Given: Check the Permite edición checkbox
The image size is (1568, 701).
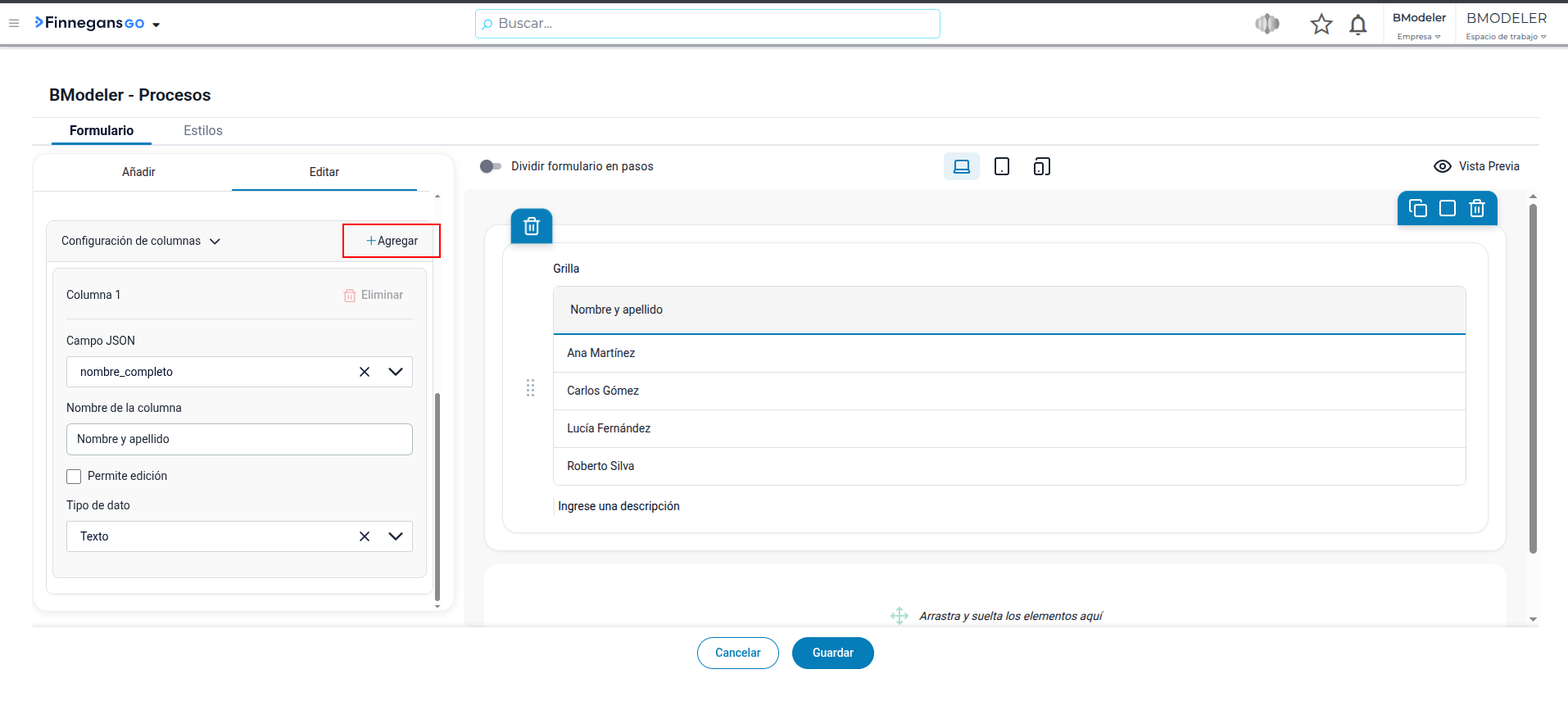Looking at the screenshot, I should coord(74,477).
